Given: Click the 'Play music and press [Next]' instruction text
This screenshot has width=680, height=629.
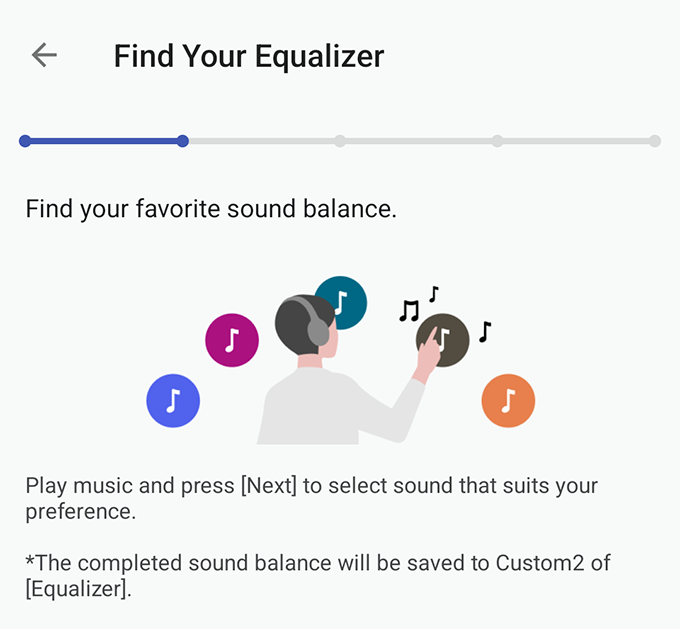Looking at the screenshot, I should [311, 498].
